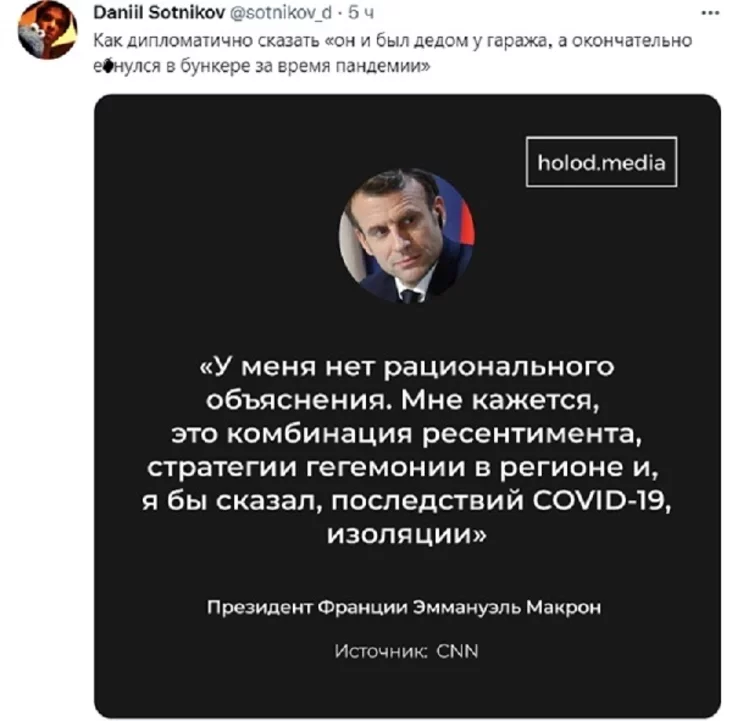Click the empty black area below "Источник: CNN"
The width and height of the screenshot is (732, 721).
(x=406, y=690)
